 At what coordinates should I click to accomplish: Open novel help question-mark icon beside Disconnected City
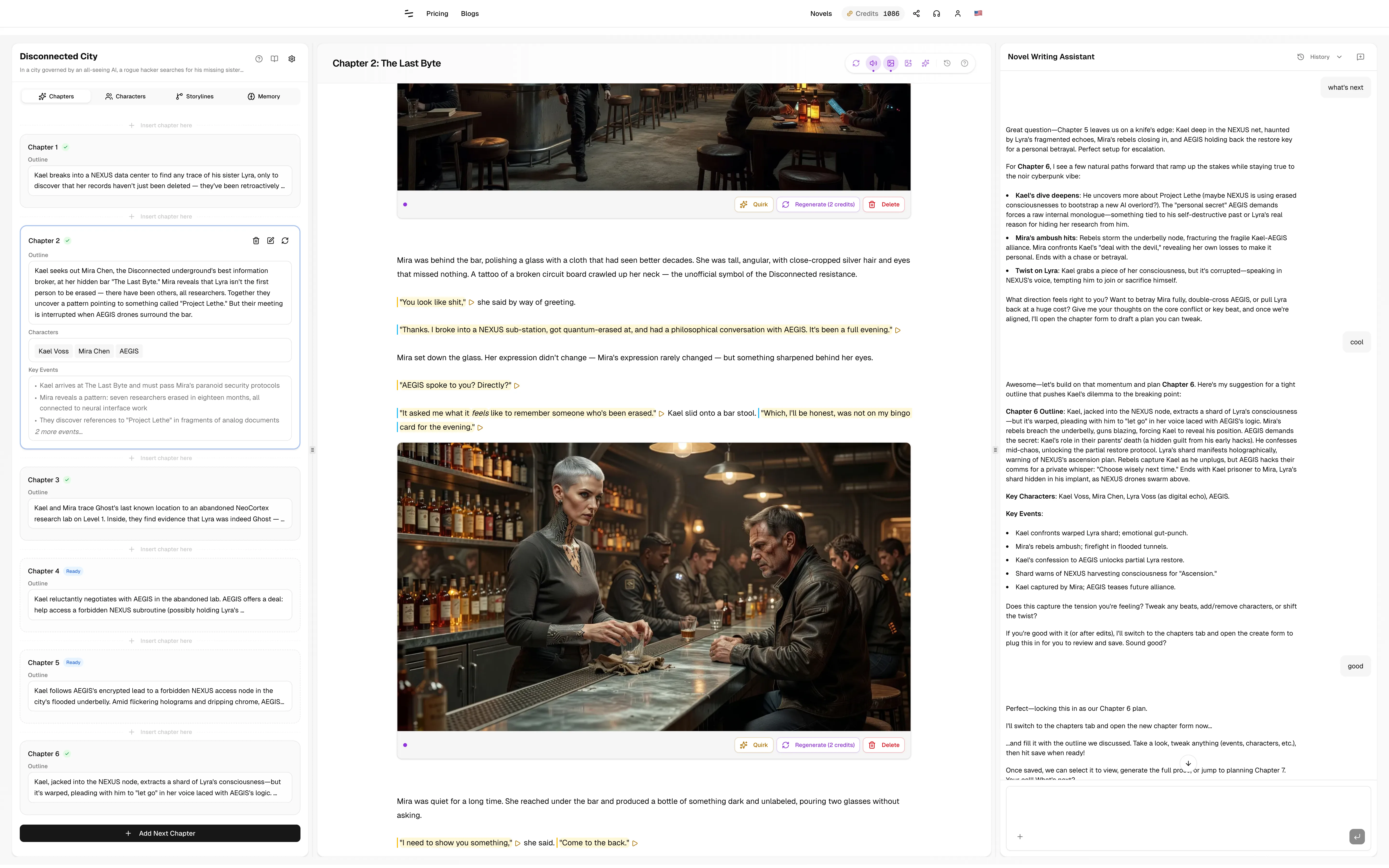[259, 59]
